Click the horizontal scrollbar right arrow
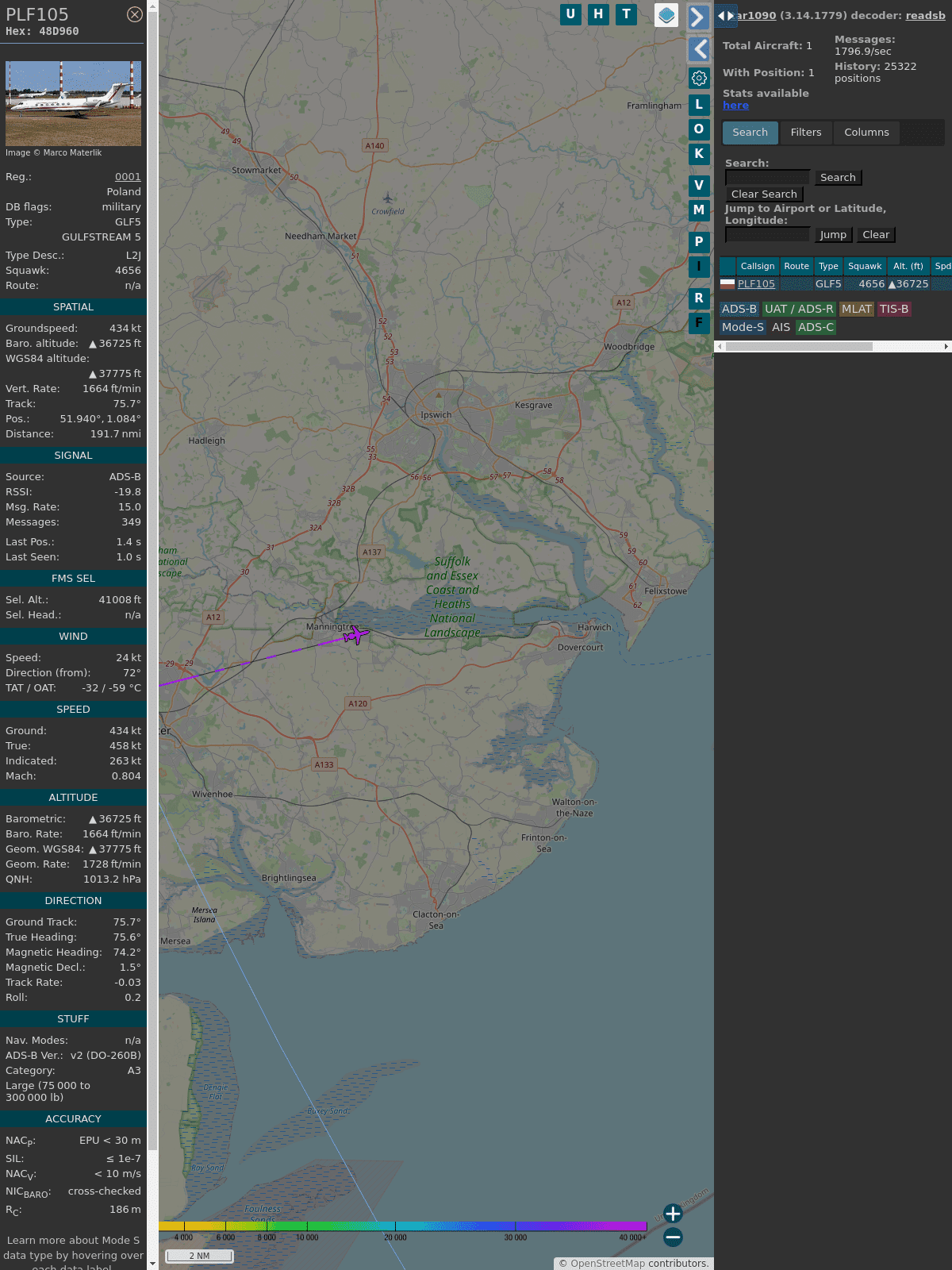Viewport: 952px width, 1270px height. [946, 347]
